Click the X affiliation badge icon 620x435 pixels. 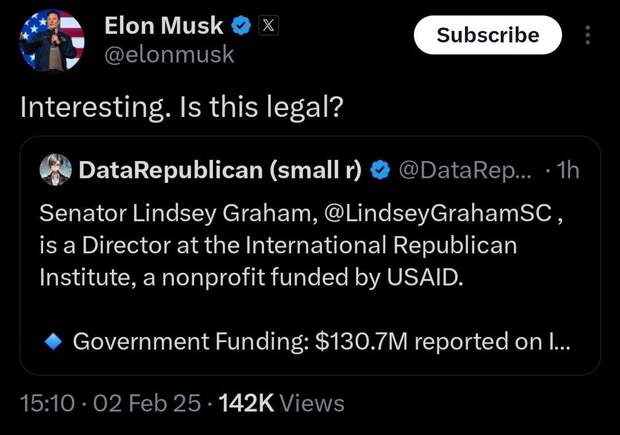click(x=268, y=26)
